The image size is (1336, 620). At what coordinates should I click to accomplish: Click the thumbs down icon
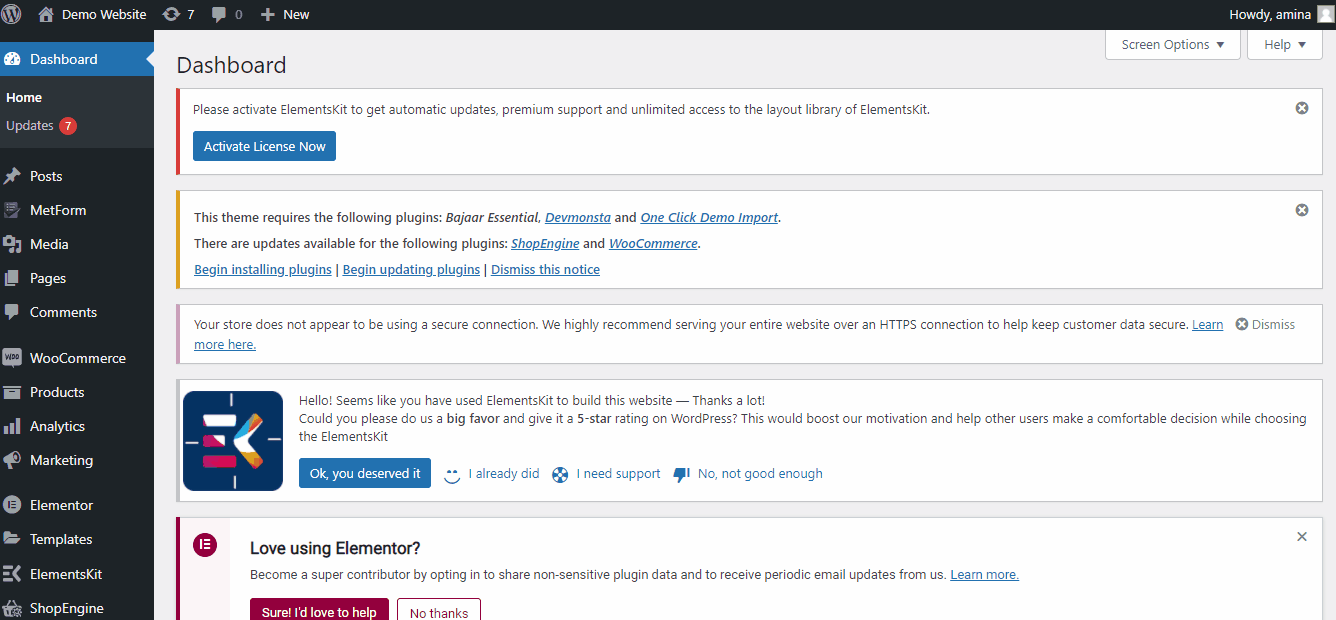pyautogui.click(x=681, y=474)
